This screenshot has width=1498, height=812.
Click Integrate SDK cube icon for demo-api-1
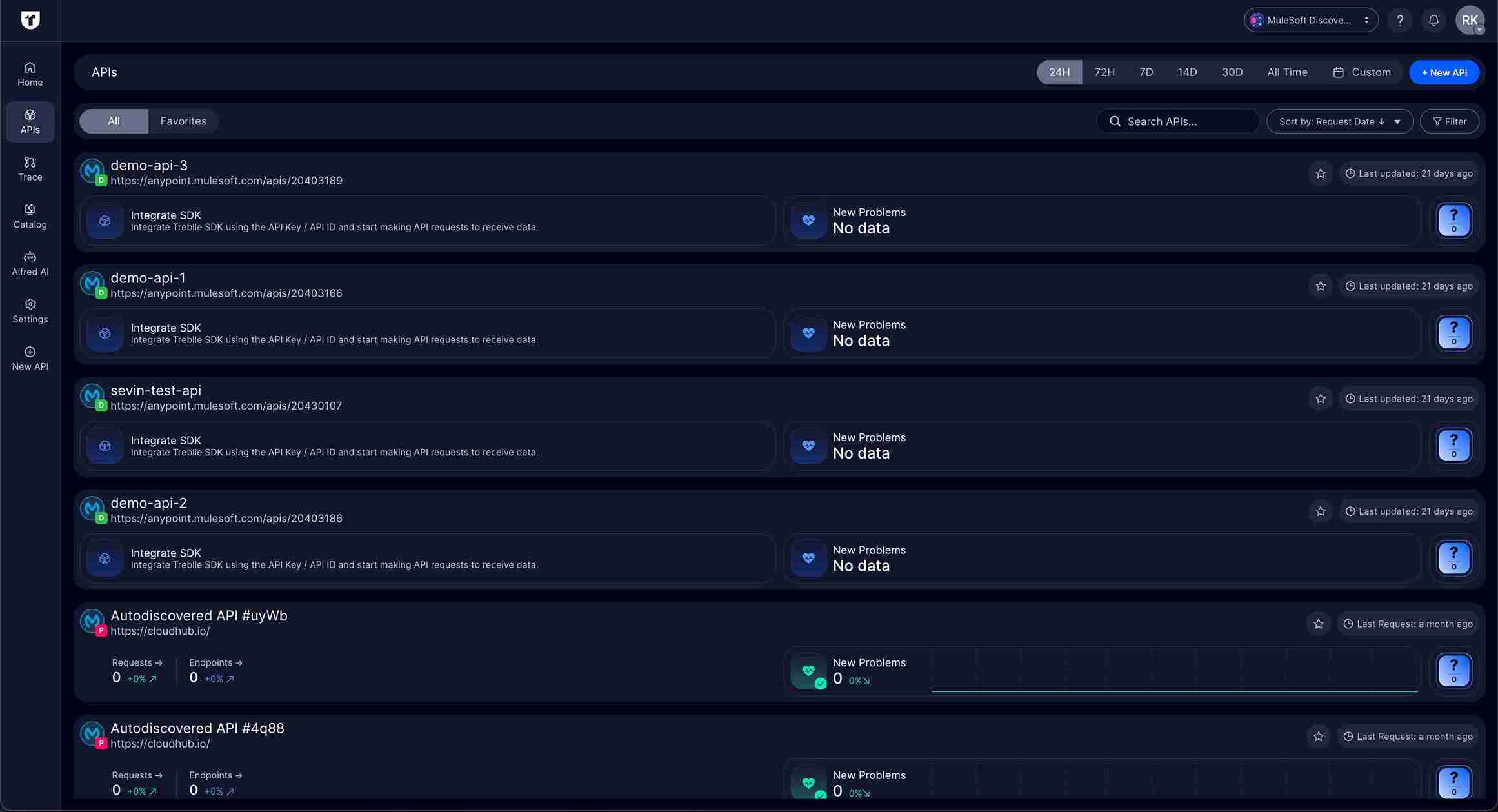105,333
